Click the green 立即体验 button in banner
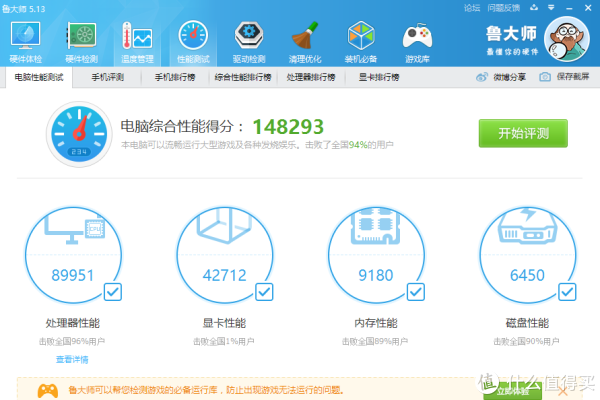This screenshot has height=400, width=600. [x=513, y=391]
